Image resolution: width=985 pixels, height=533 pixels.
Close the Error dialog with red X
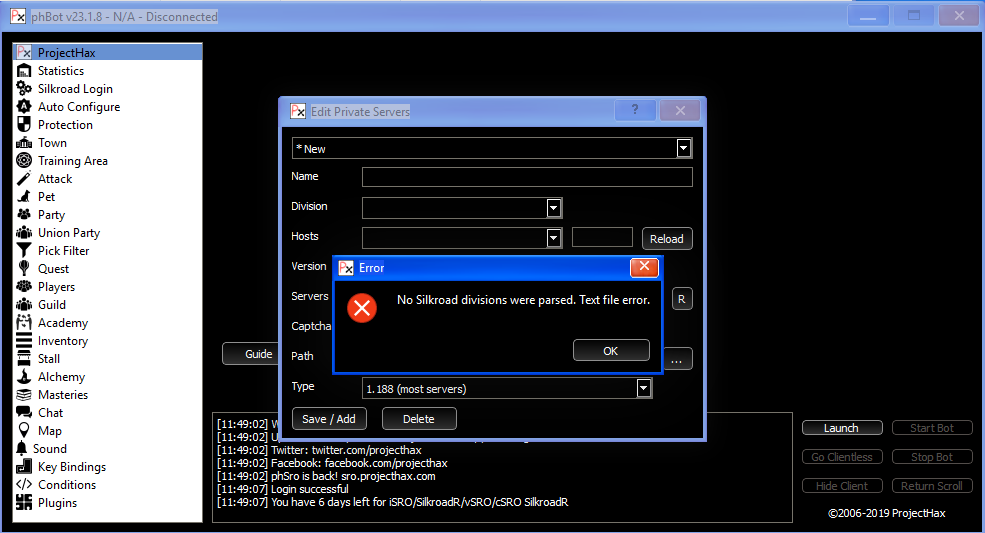pos(644,267)
